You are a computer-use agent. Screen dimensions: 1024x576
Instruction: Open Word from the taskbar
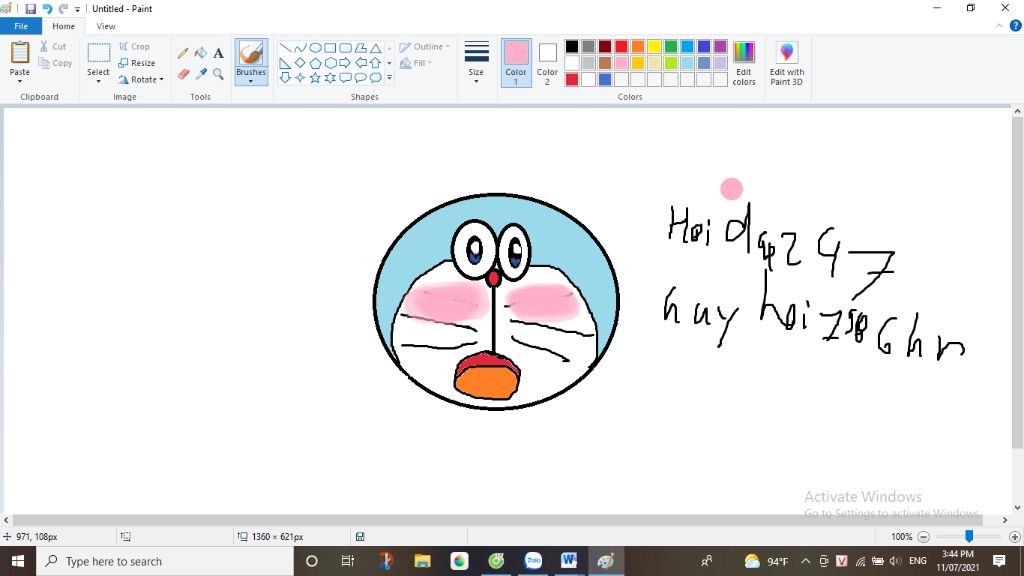(569, 561)
